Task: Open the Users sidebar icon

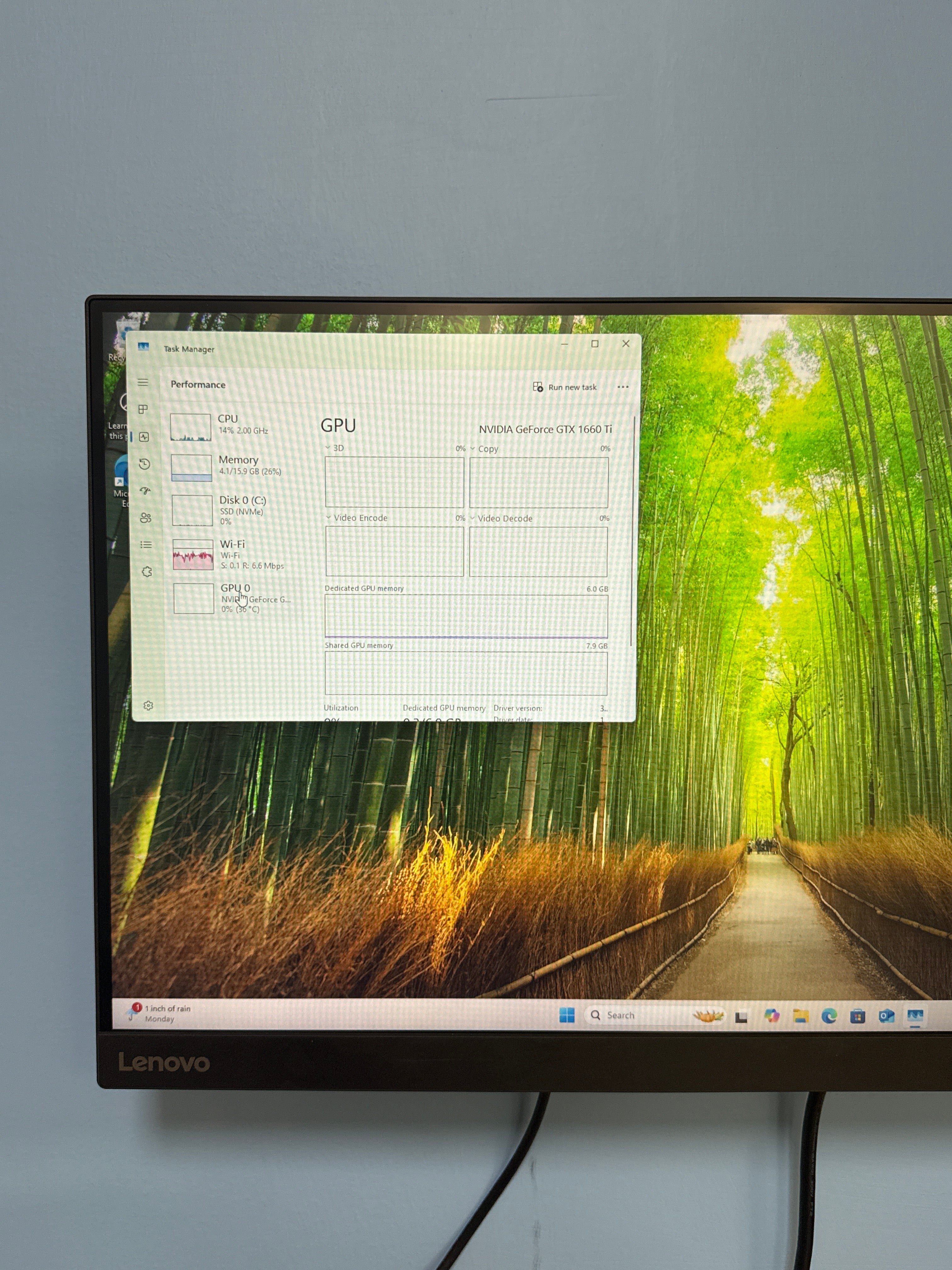Action: point(146,518)
